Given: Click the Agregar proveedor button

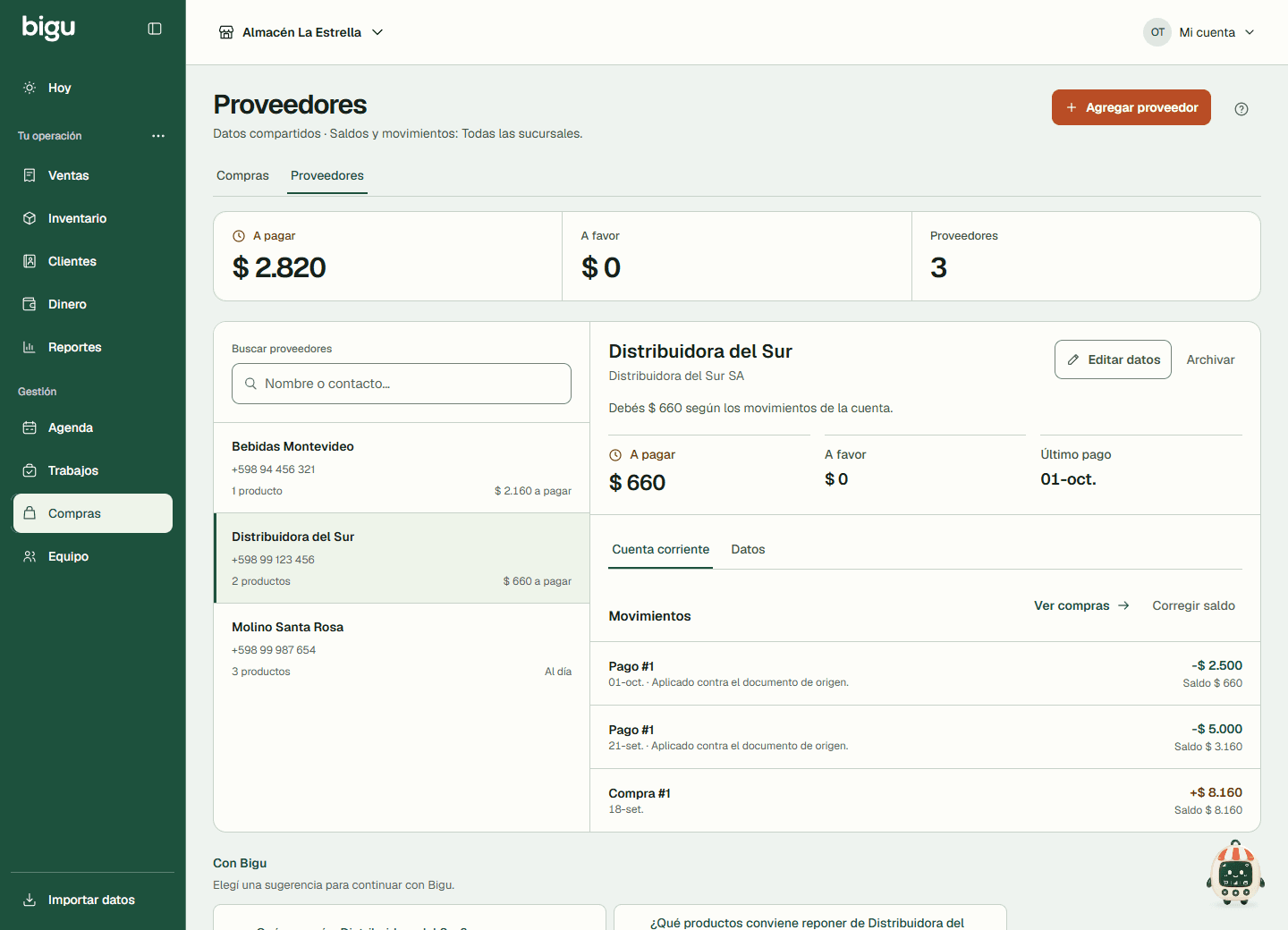Looking at the screenshot, I should pyautogui.click(x=1131, y=107).
